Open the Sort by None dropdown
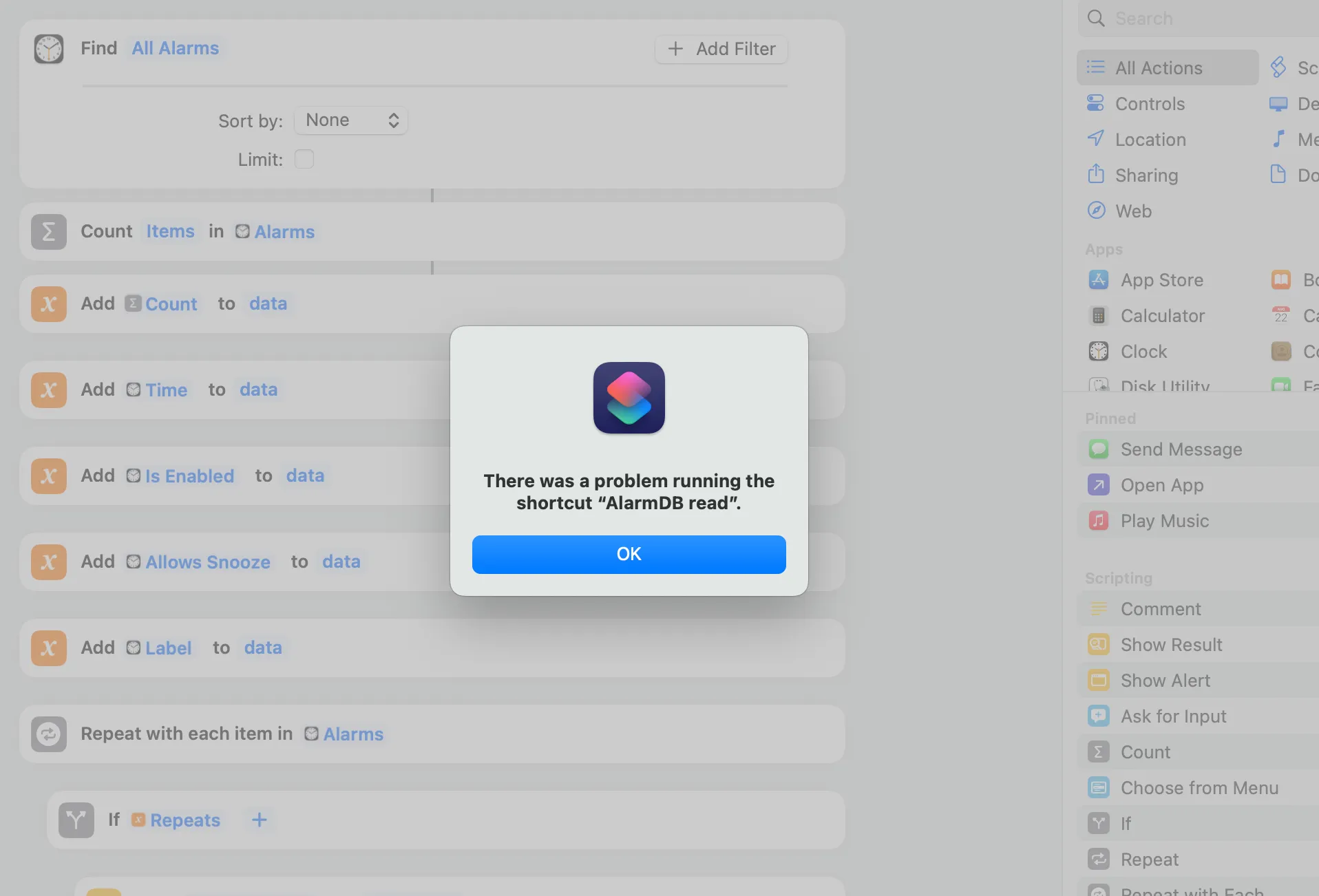The width and height of the screenshot is (1319, 896). coord(351,120)
